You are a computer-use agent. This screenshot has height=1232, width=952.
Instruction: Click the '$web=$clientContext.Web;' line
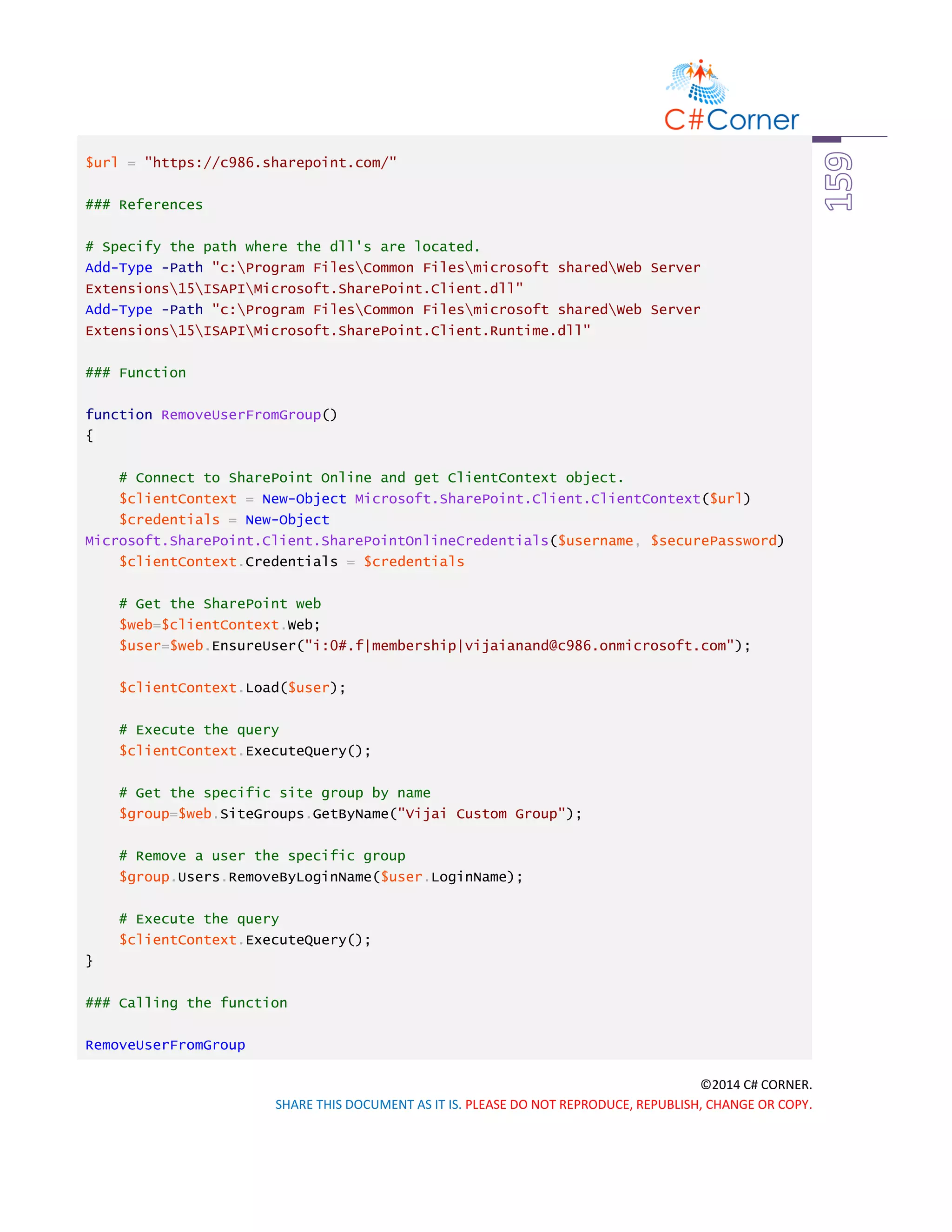(x=219, y=624)
